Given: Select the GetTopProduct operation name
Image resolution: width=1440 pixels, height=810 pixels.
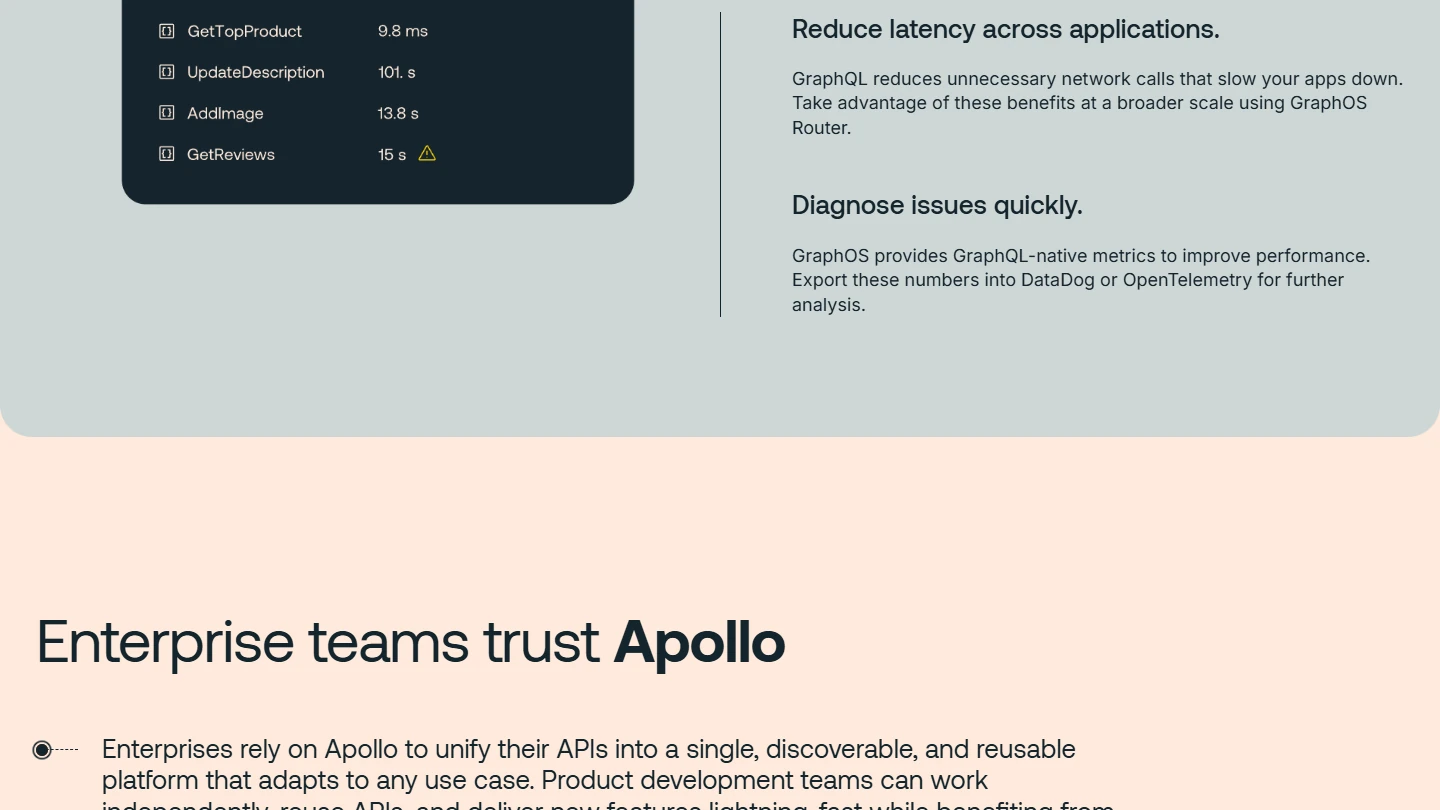Looking at the screenshot, I should (x=244, y=31).
